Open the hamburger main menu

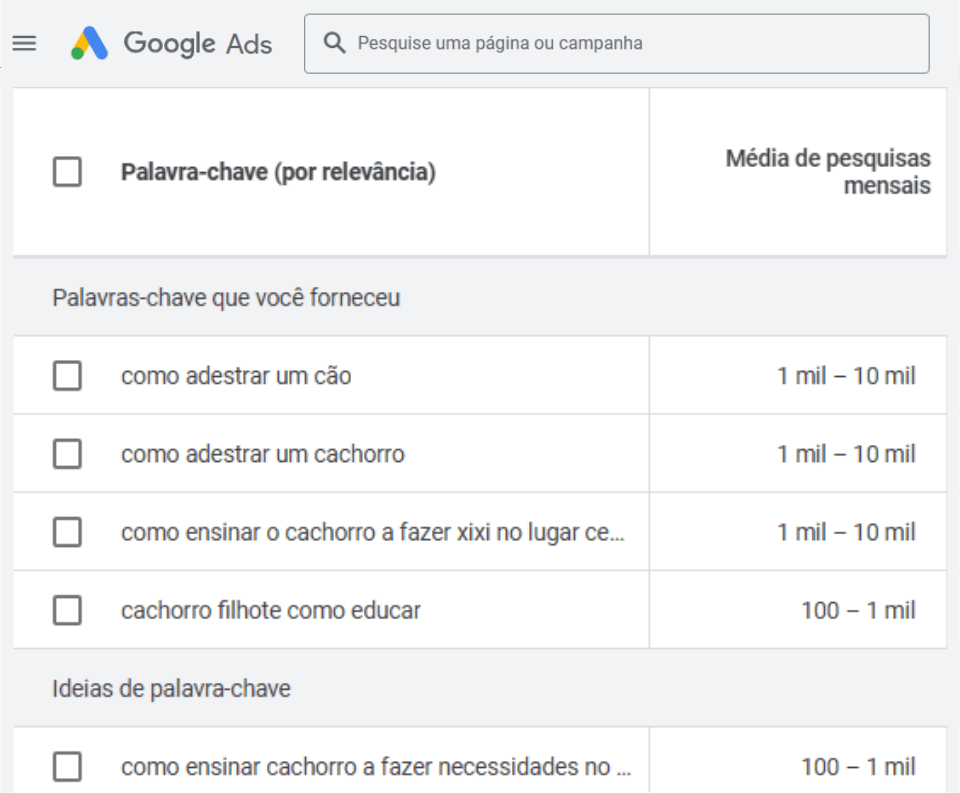click(24, 43)
